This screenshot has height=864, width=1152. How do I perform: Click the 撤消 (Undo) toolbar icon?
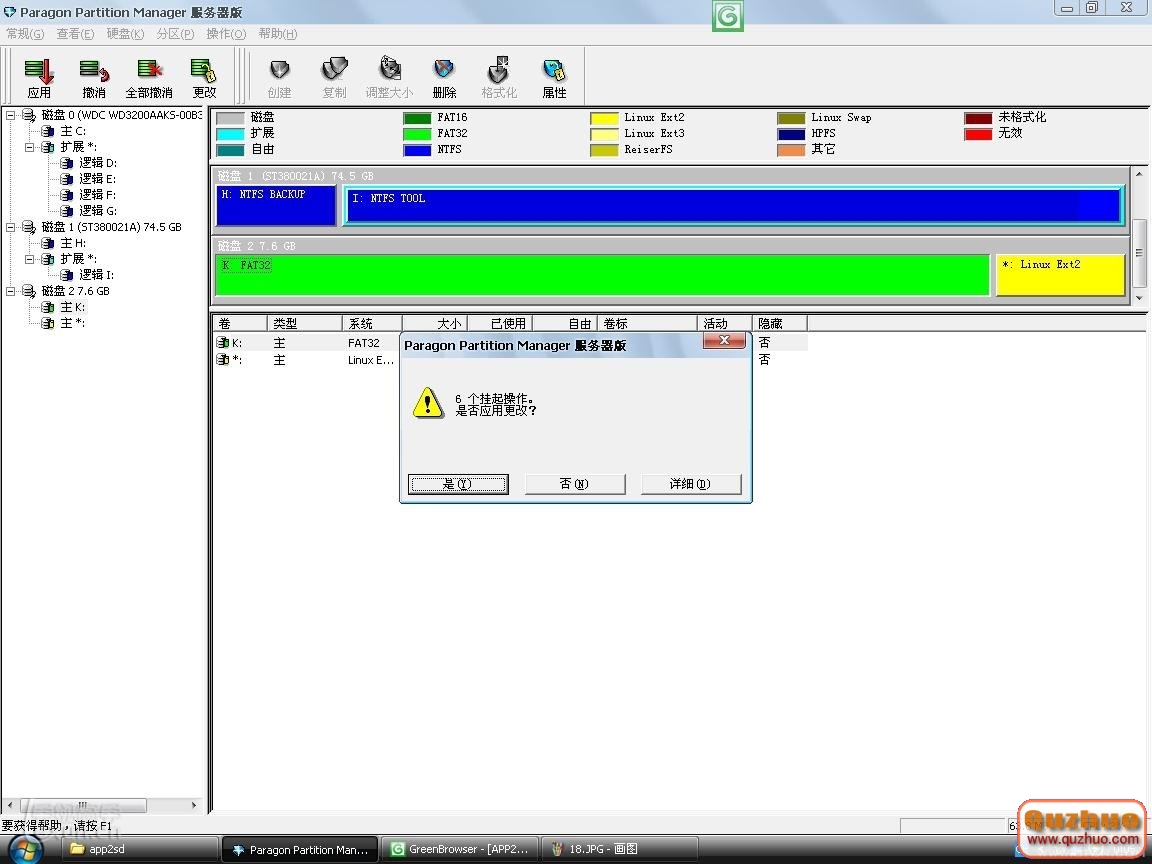coord(94,77)
